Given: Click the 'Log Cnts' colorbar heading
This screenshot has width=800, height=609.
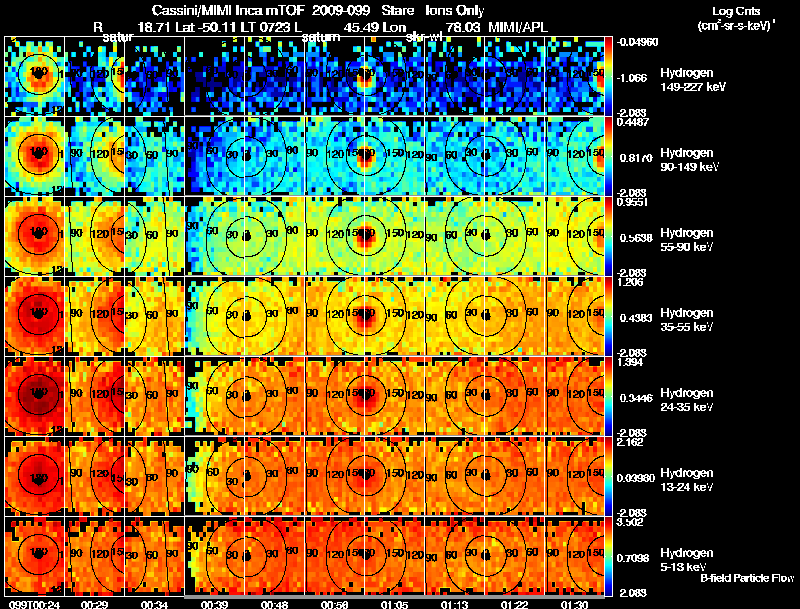Looking at the screenshot, I should pos(736,11).
